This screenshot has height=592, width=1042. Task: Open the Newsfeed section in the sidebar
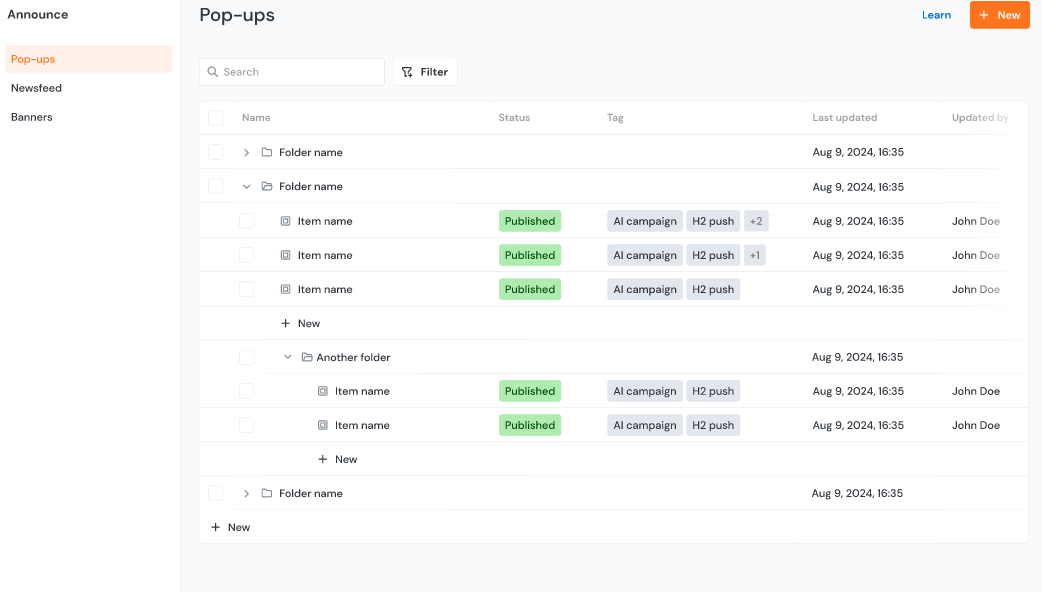coord(37,88)
